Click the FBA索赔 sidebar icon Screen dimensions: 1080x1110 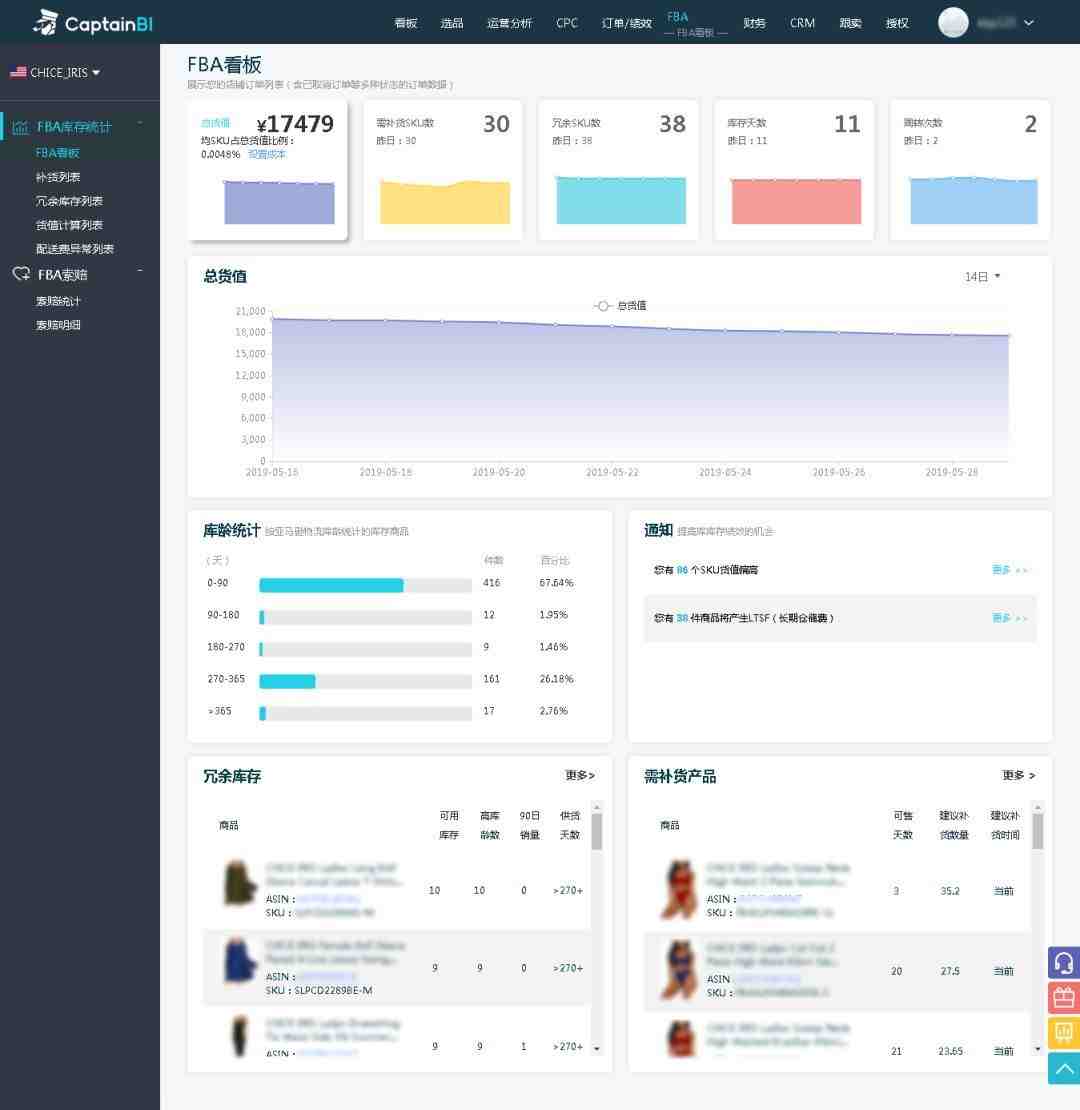click(21, 274)
